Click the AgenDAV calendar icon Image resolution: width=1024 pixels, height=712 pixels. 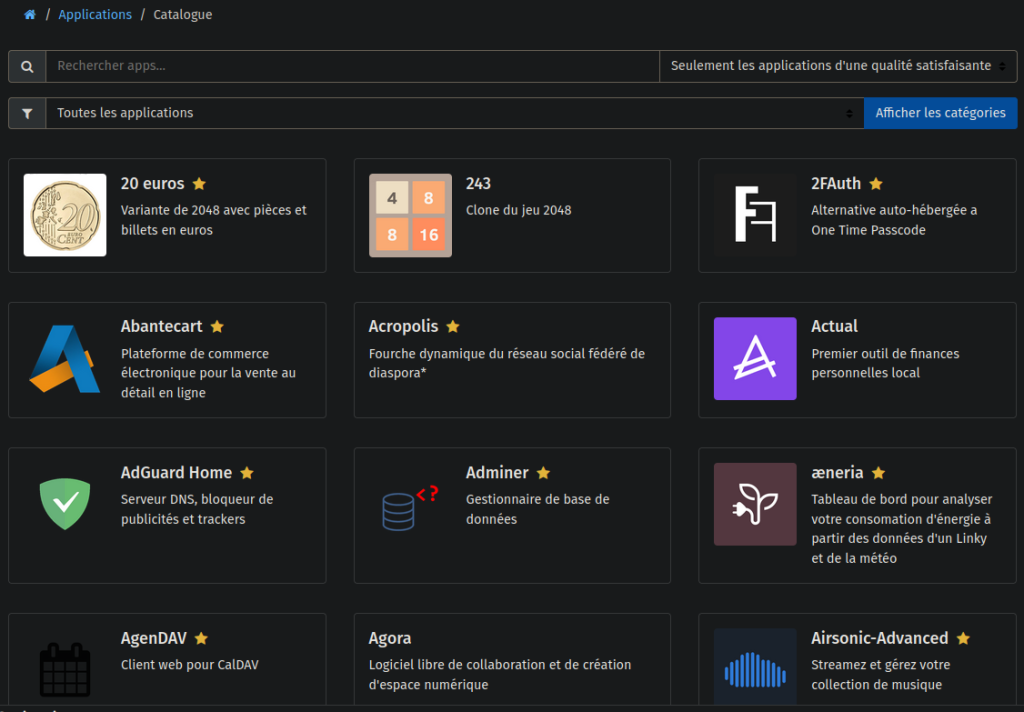[x=65, y=668]
